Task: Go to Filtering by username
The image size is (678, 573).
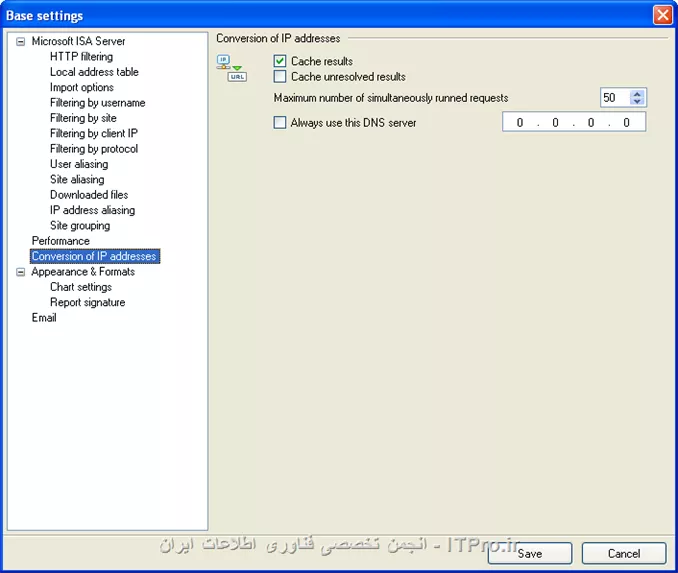Action: pos(97,102)
